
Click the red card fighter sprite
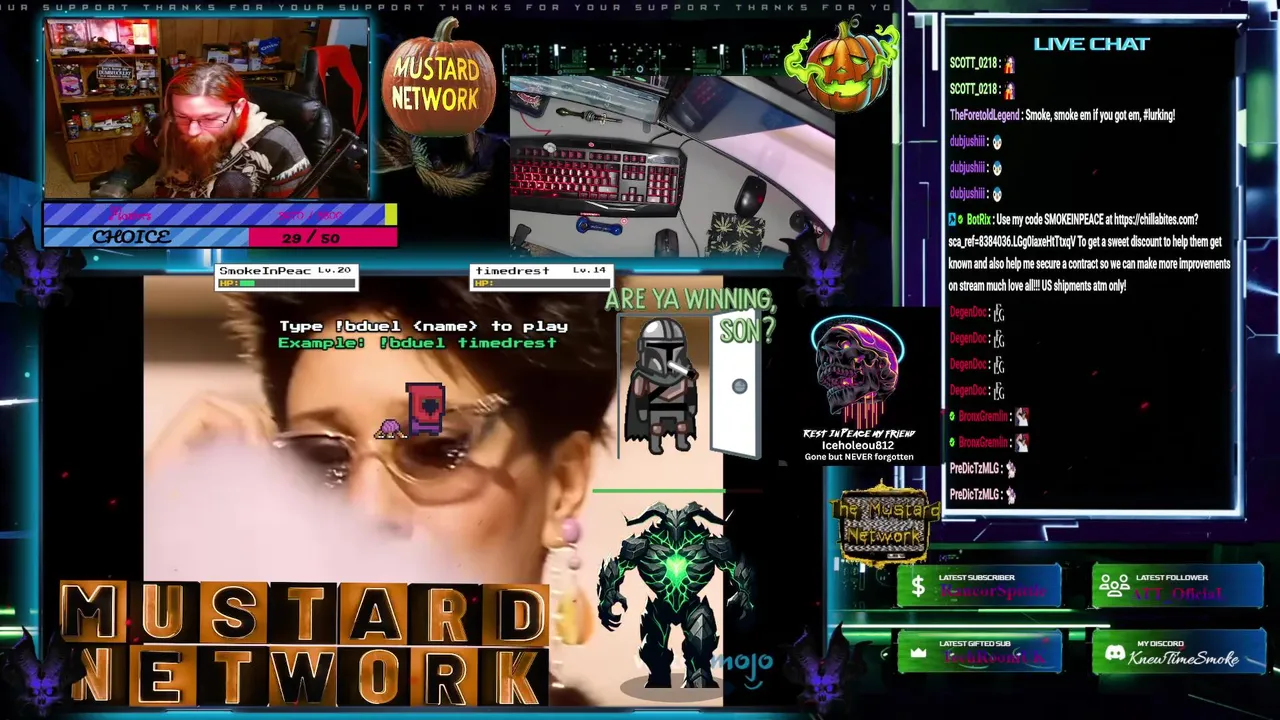(x=425, y=408)
